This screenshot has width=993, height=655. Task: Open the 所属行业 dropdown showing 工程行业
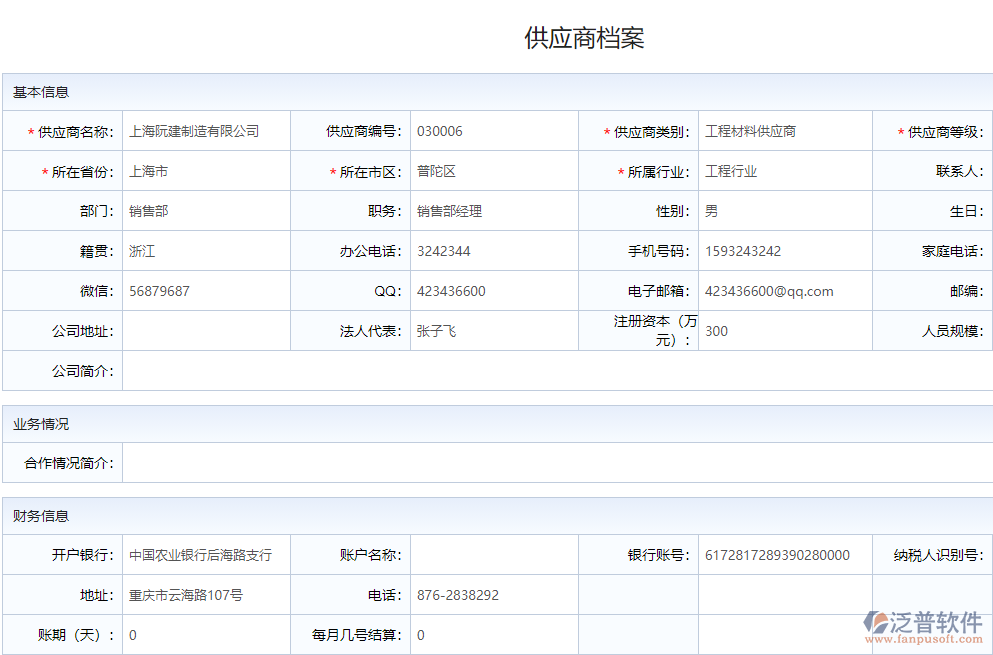(785, 171)
